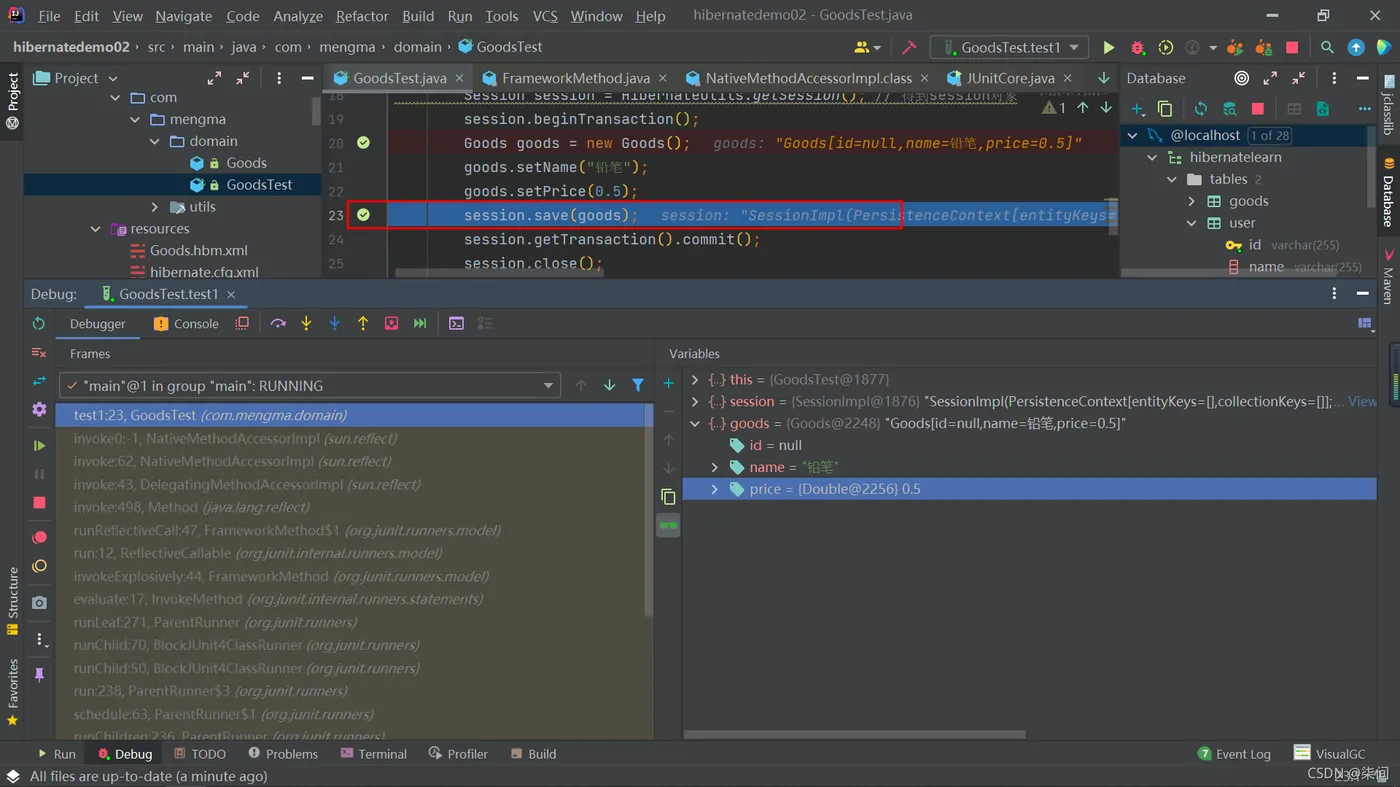
Task: Rerun GoodsTest.test1 in debug panel
Action: click(x=39, y=324)
